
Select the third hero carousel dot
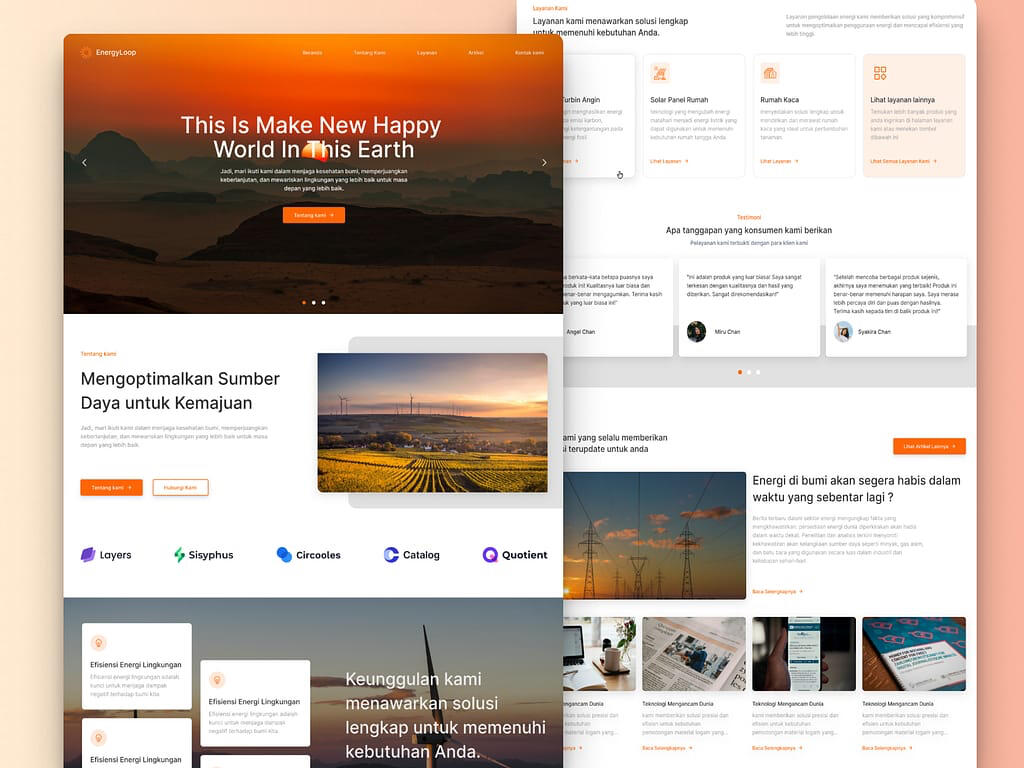click(x=323, y=302)
